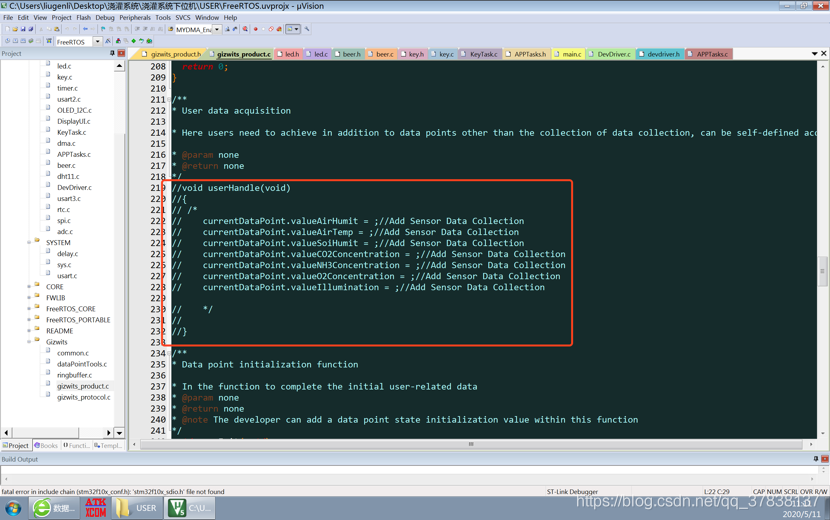
Task: Pin the Build Output panel
Action: pos(816,459)
